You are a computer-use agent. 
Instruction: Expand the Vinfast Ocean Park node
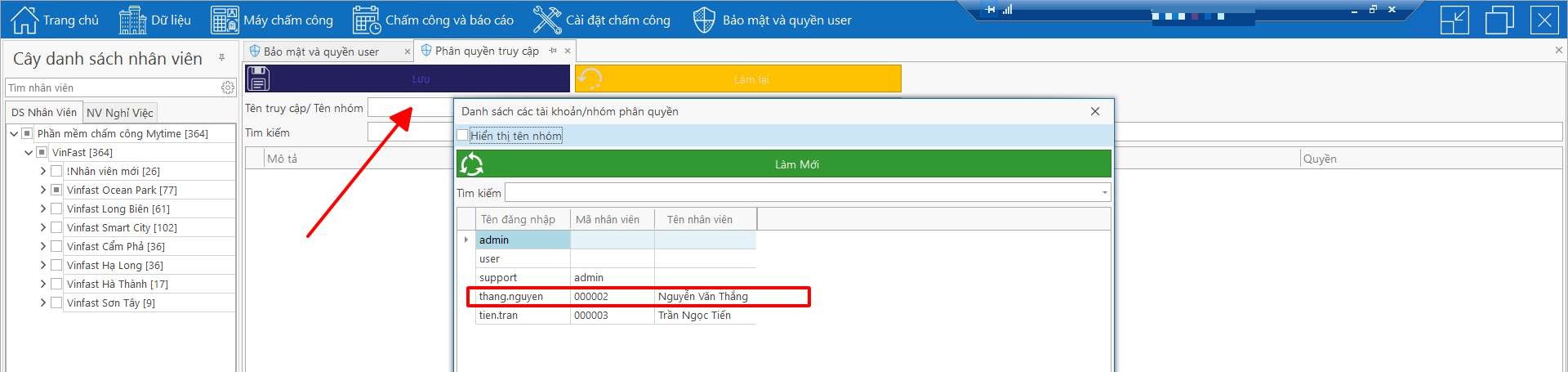43,190
